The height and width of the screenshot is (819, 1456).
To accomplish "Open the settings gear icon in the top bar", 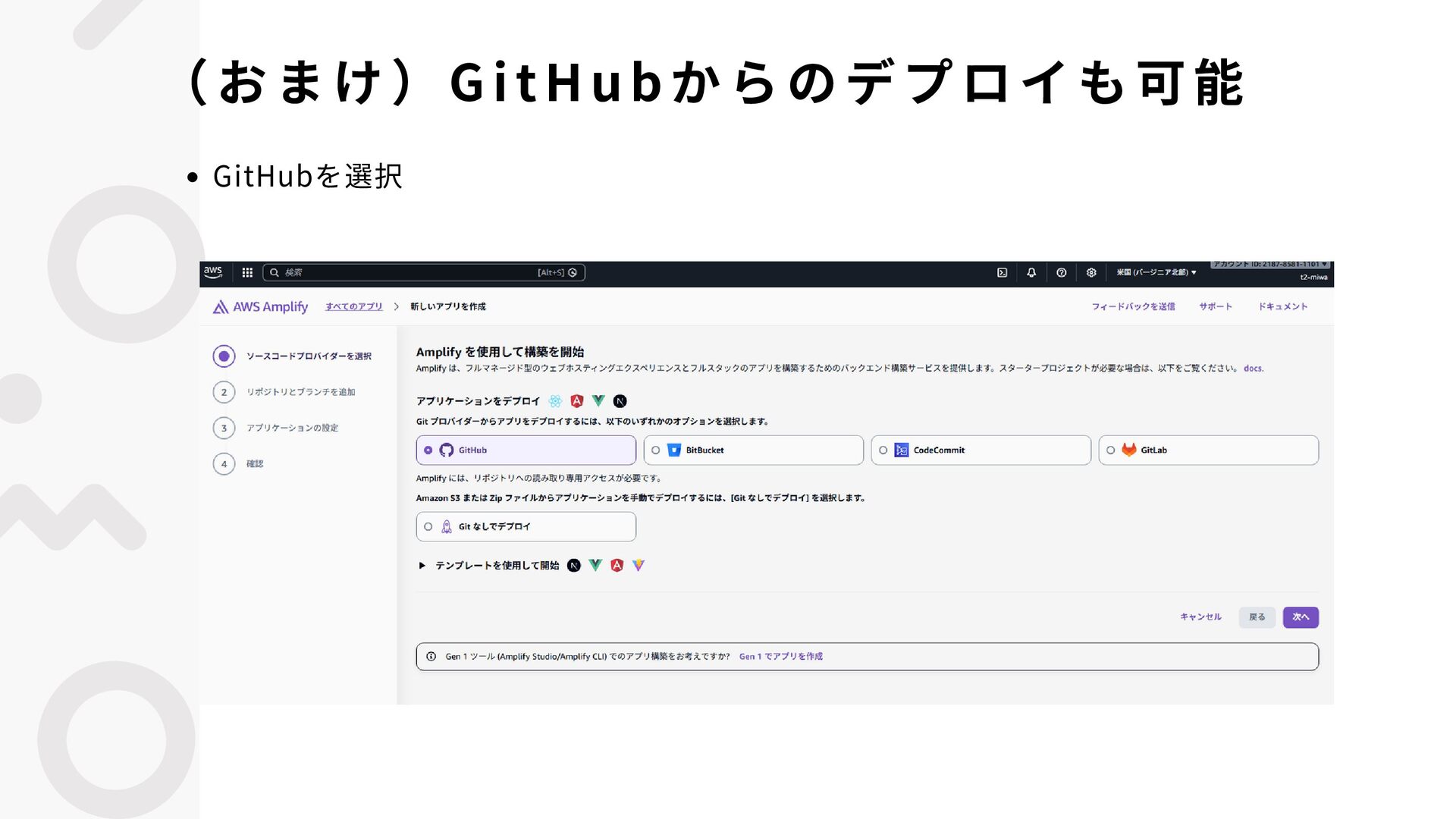I will tap(1091, 272).
